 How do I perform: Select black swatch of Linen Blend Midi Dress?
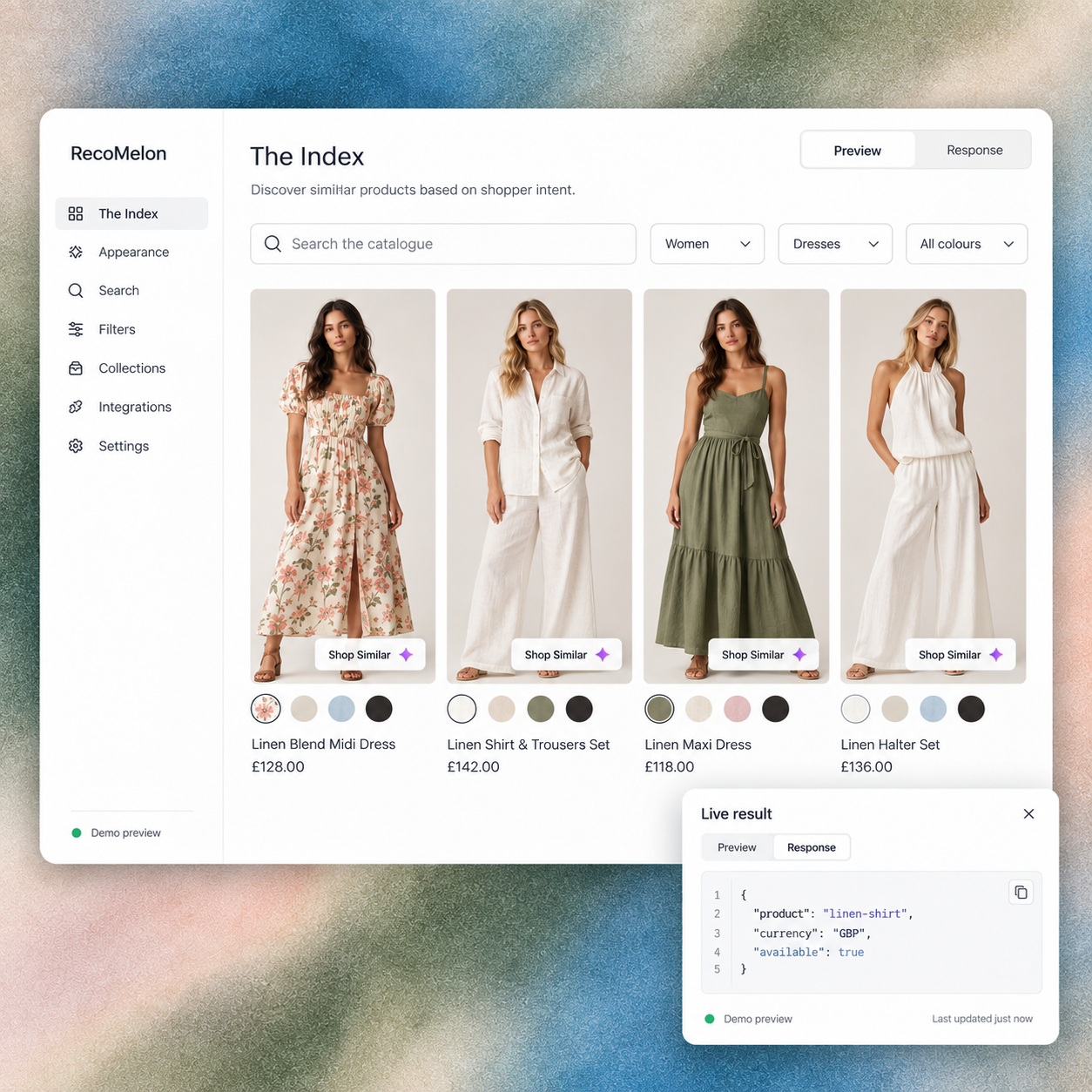coord(379,709)
